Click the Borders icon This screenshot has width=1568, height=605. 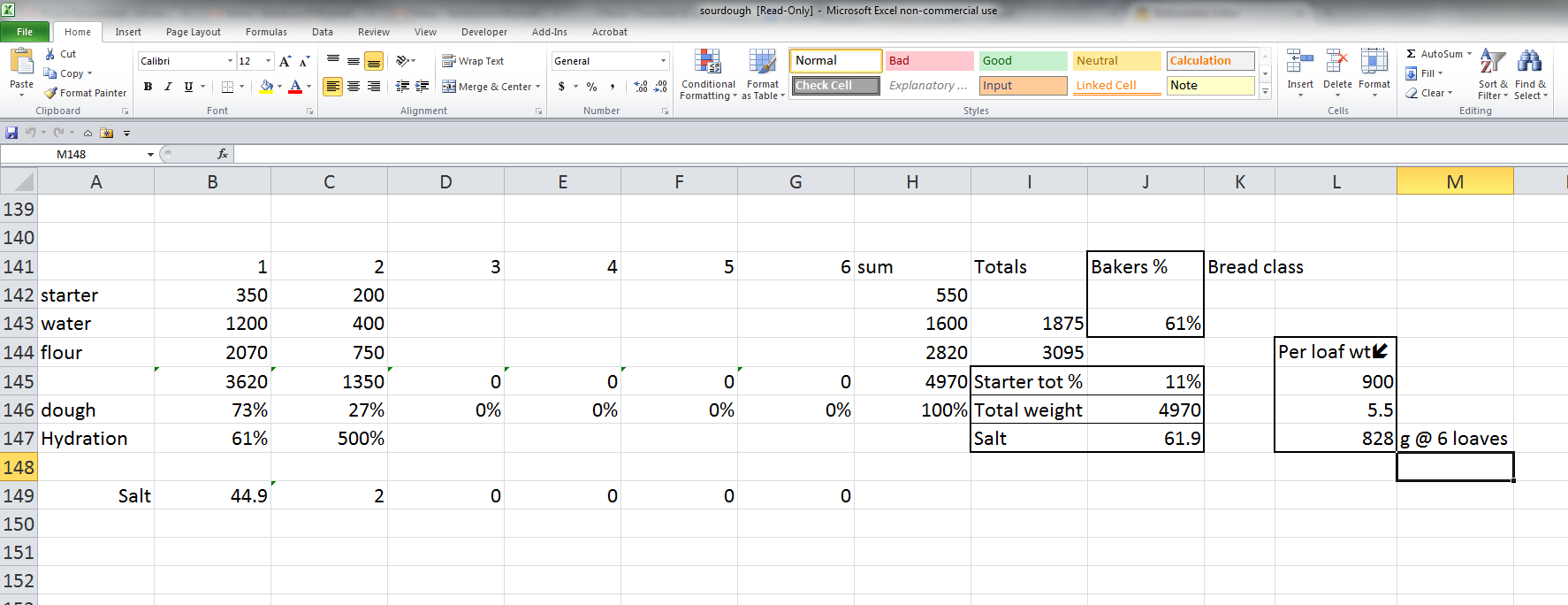[x=228, y=87]
